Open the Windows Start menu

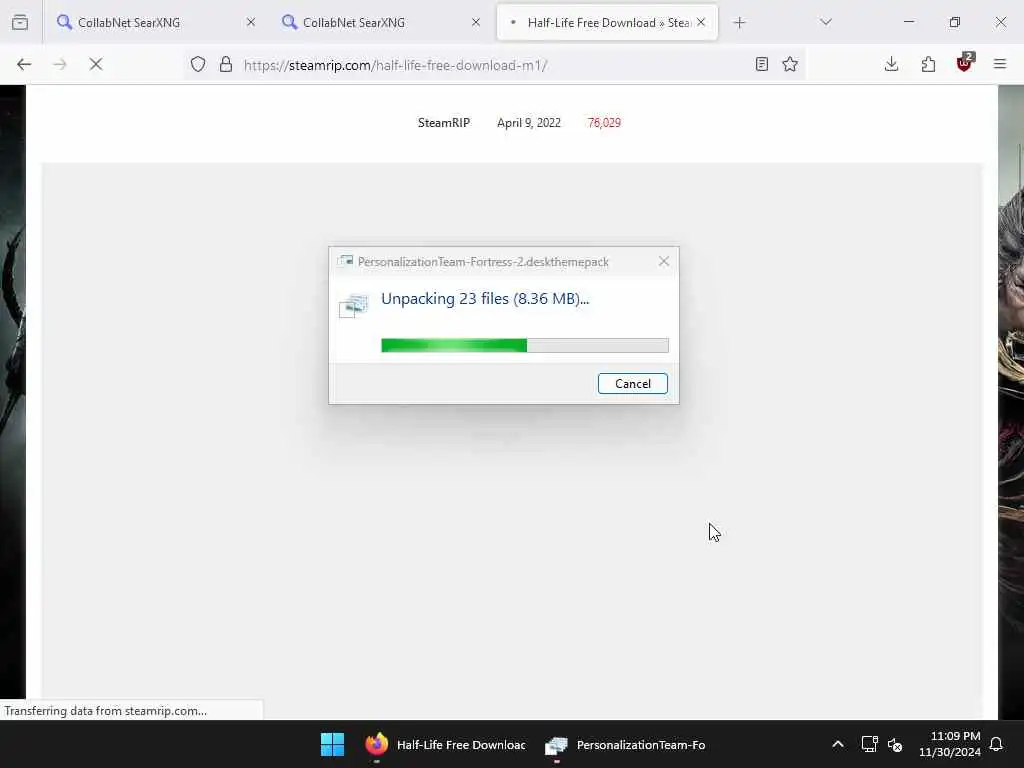tap(332, 744)
